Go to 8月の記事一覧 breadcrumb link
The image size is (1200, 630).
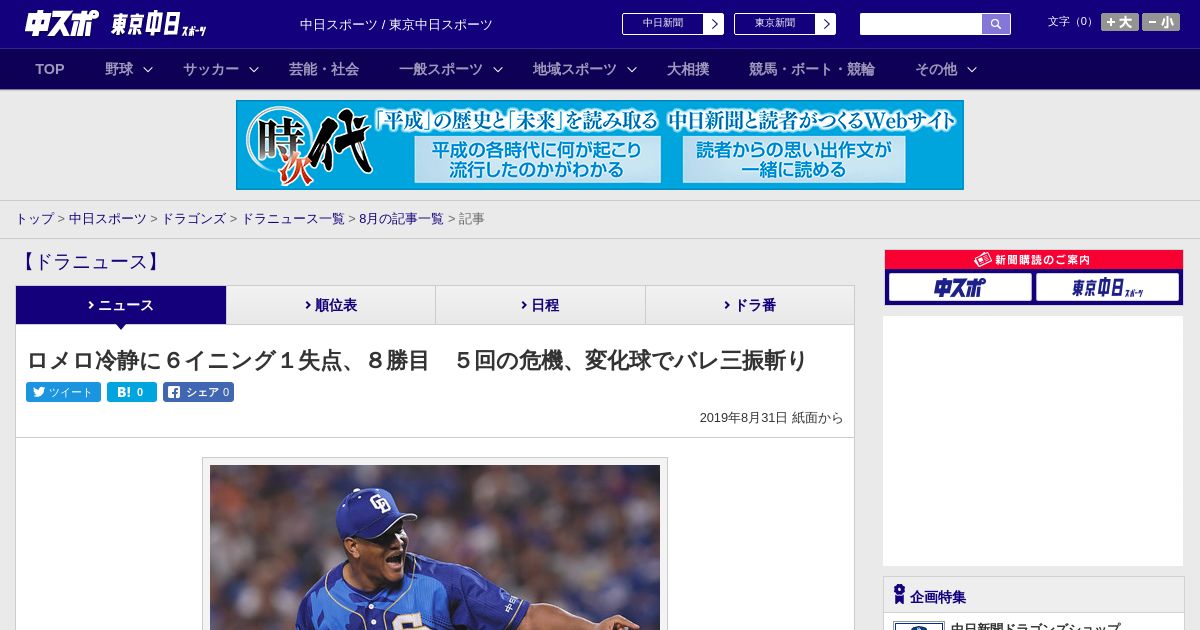(x=402, y=219)
